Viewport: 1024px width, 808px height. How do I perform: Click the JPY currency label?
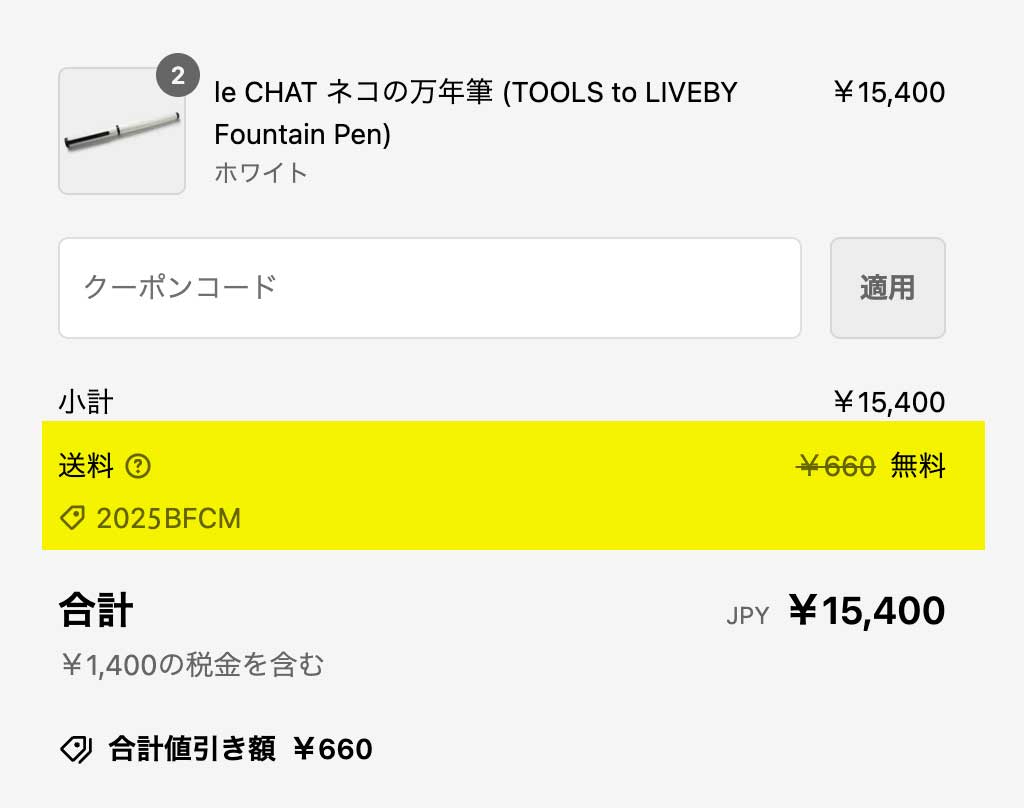point(748,616)
